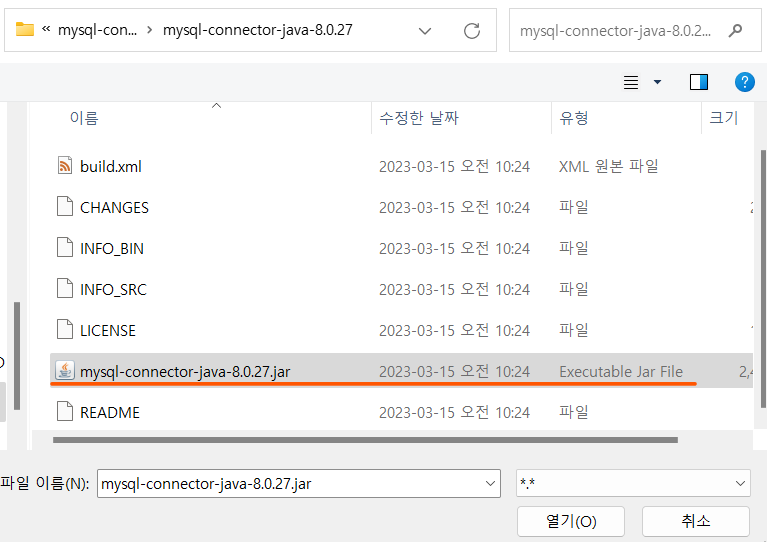
Task: Refresh the current folder listing
Action: tap(472, 31)
